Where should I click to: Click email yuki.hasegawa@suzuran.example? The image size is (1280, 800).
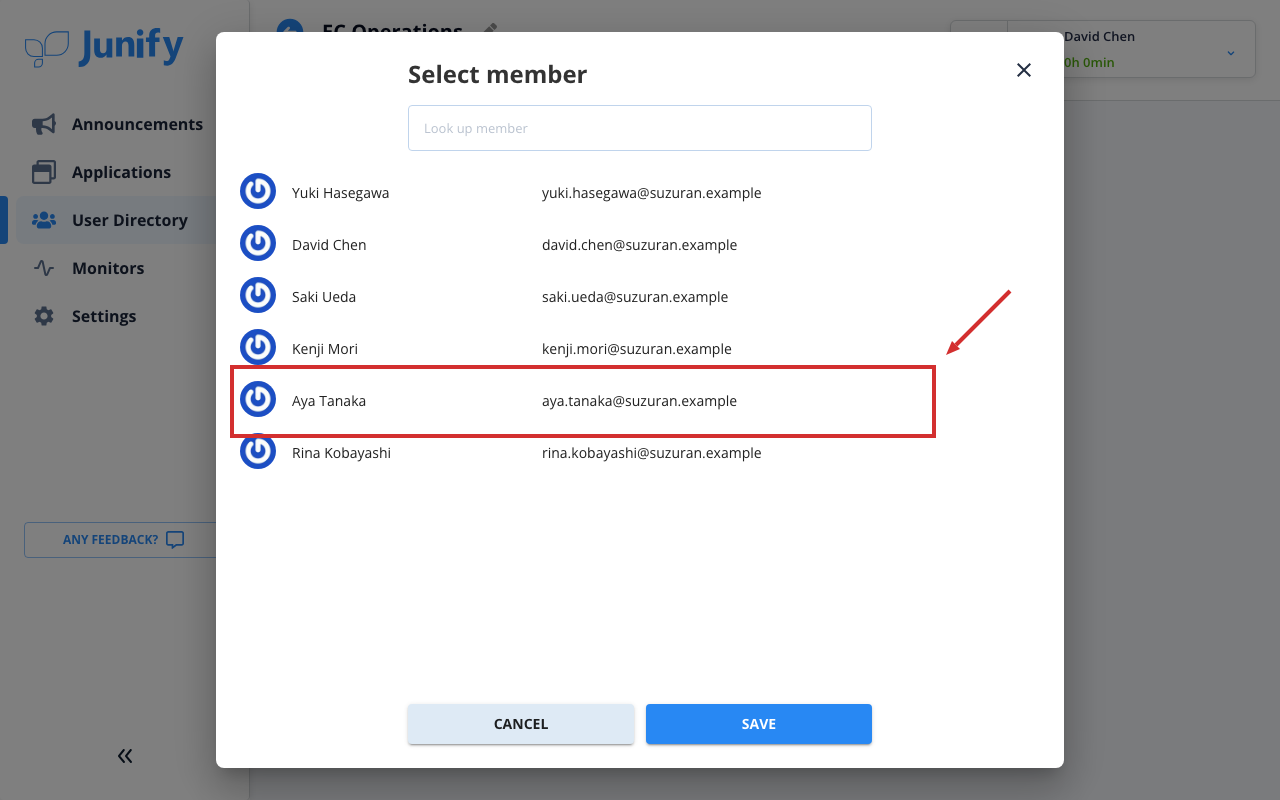(x=652, y=193)
